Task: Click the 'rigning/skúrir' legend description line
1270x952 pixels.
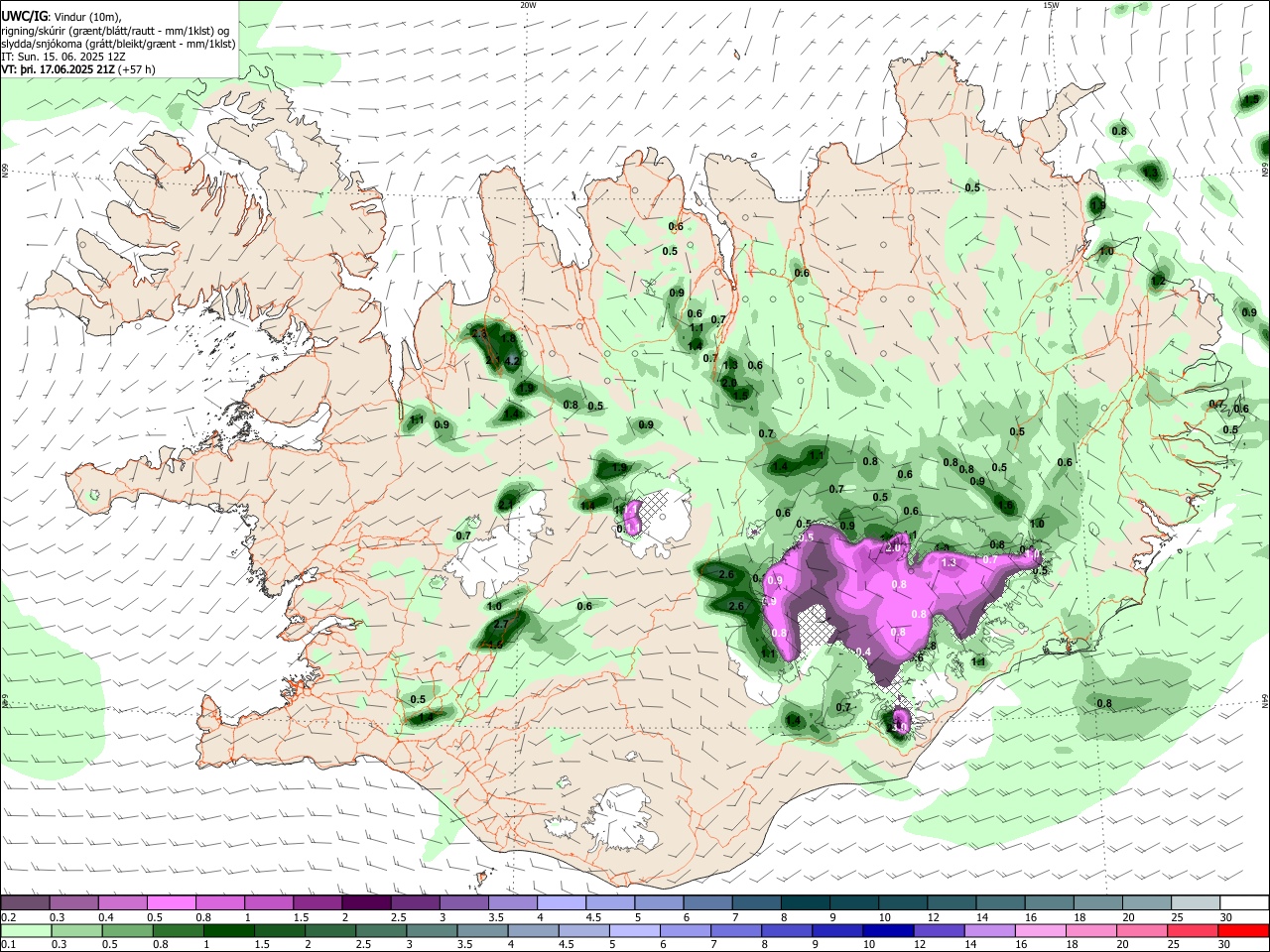Action: [116, 31]
